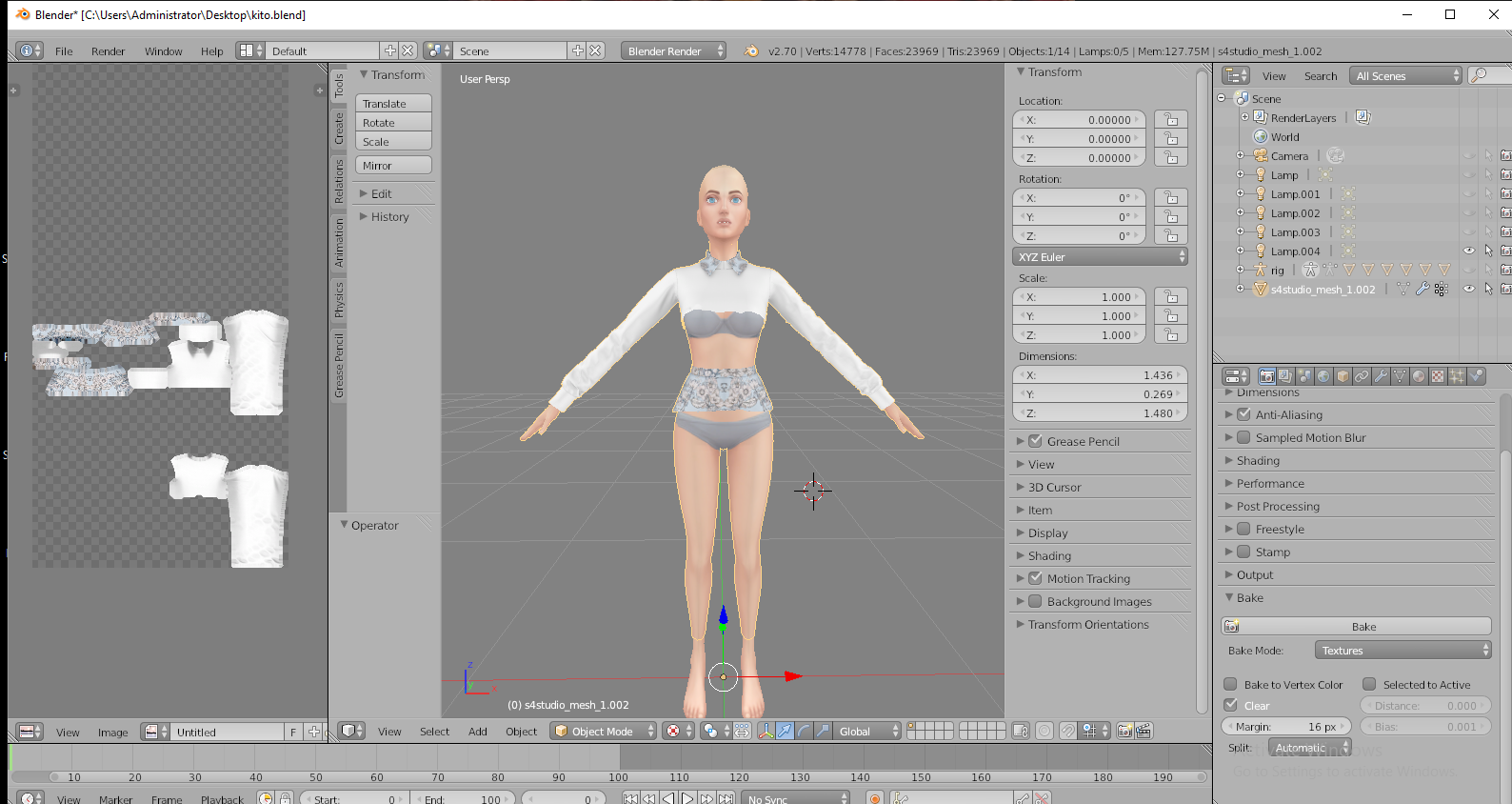Hide s4studio_mesh_1.002 with the eye icon
This screenshot has width=1512, height=804.
click(1469, 289)
